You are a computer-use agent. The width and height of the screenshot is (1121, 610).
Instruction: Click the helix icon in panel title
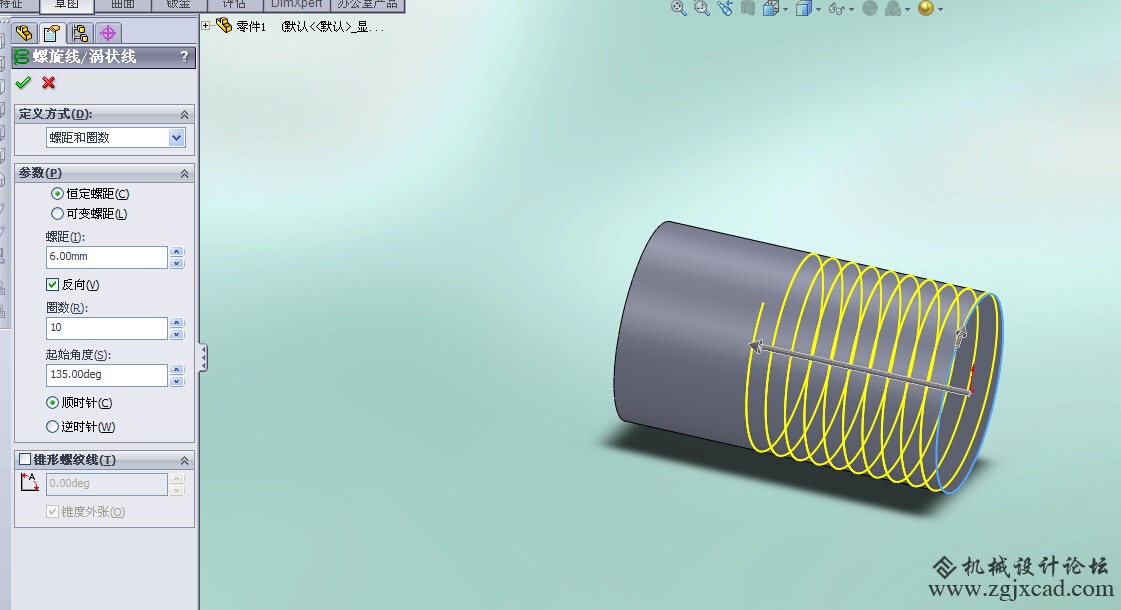pos(22,56)
